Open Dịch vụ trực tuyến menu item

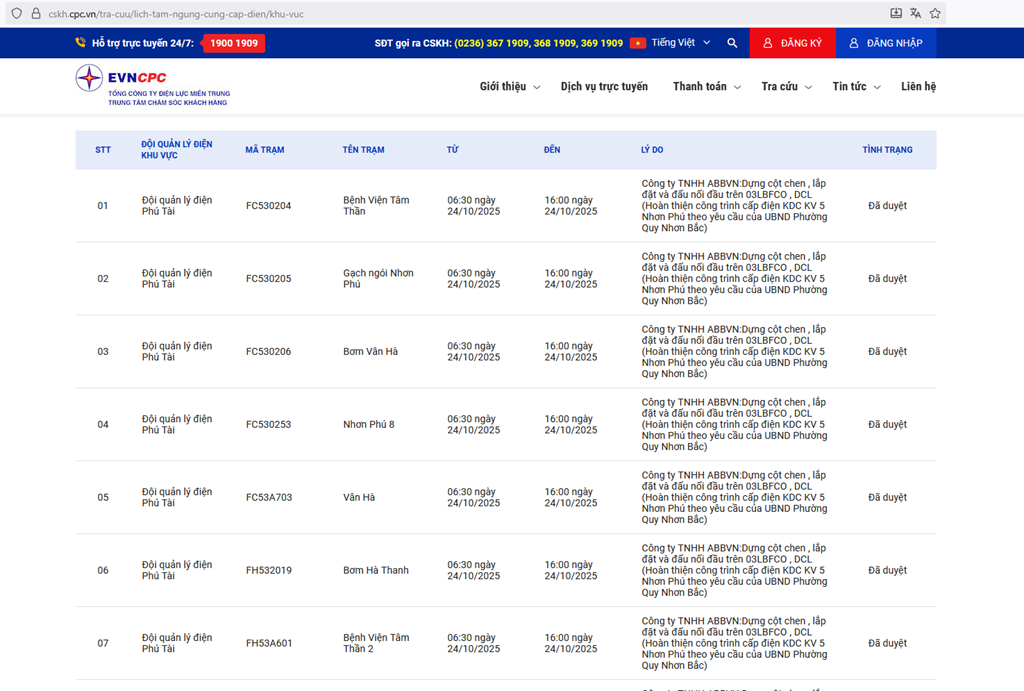pos(604,87)
